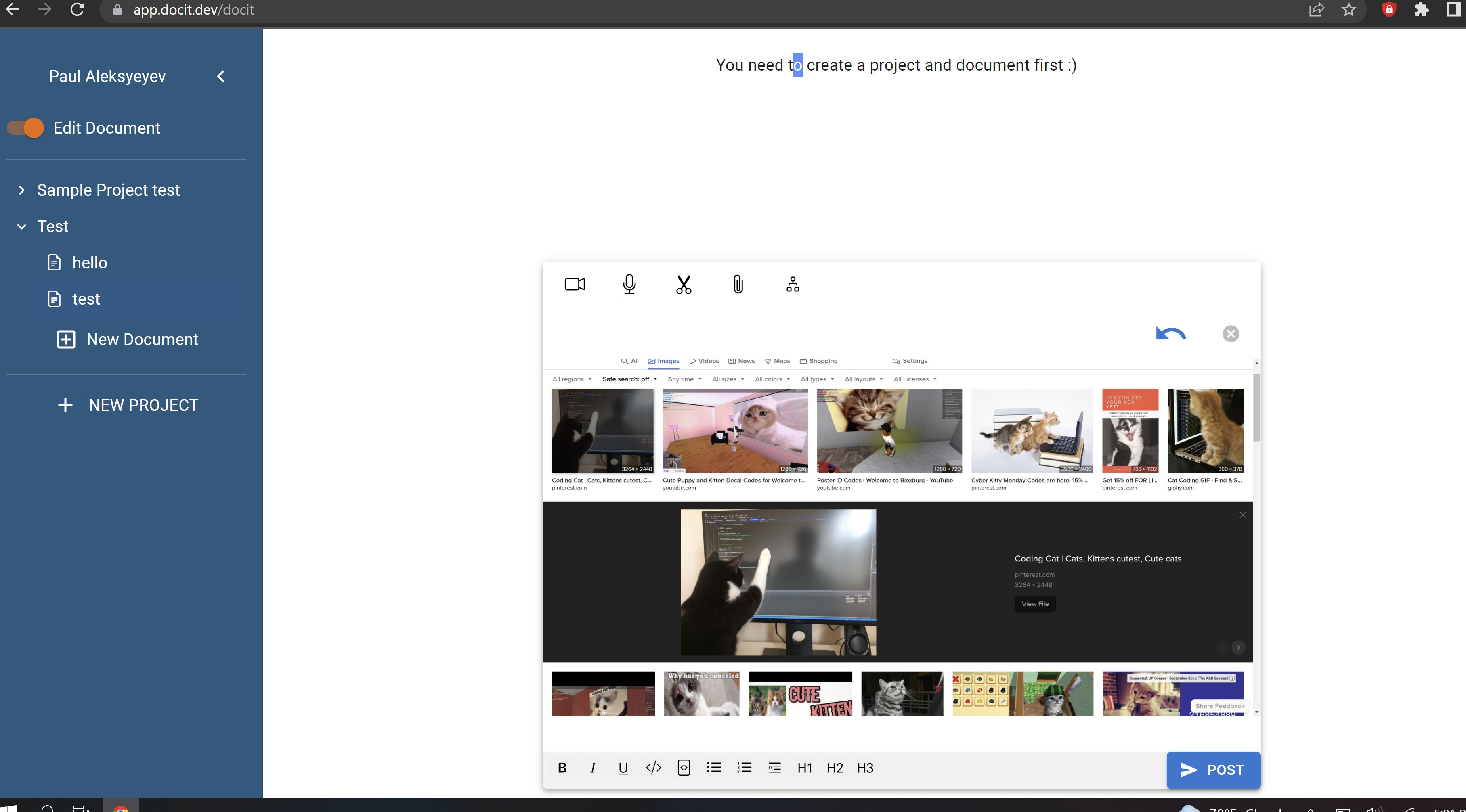The image size is (1466, 812).
Task: Insert a code block icon
Action: pyautogui.click(x=684, y=768)
